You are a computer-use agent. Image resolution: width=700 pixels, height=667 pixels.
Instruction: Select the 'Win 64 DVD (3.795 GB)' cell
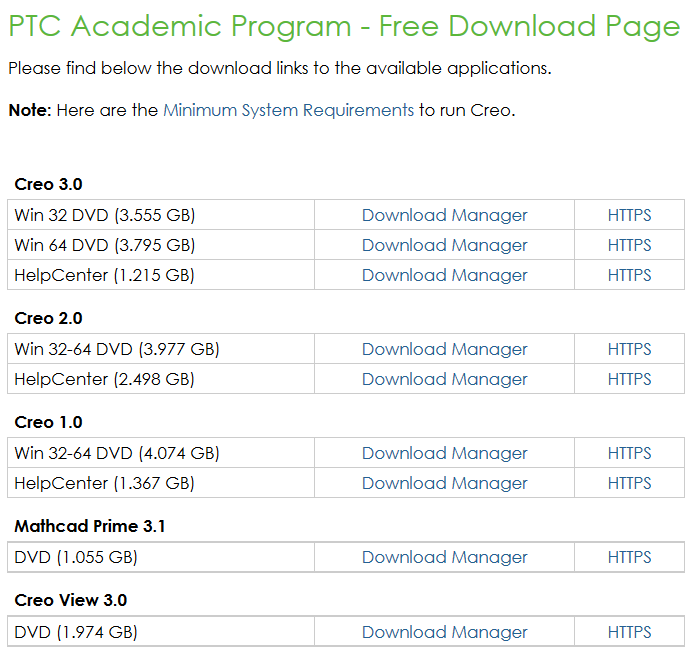click(161, 245)
